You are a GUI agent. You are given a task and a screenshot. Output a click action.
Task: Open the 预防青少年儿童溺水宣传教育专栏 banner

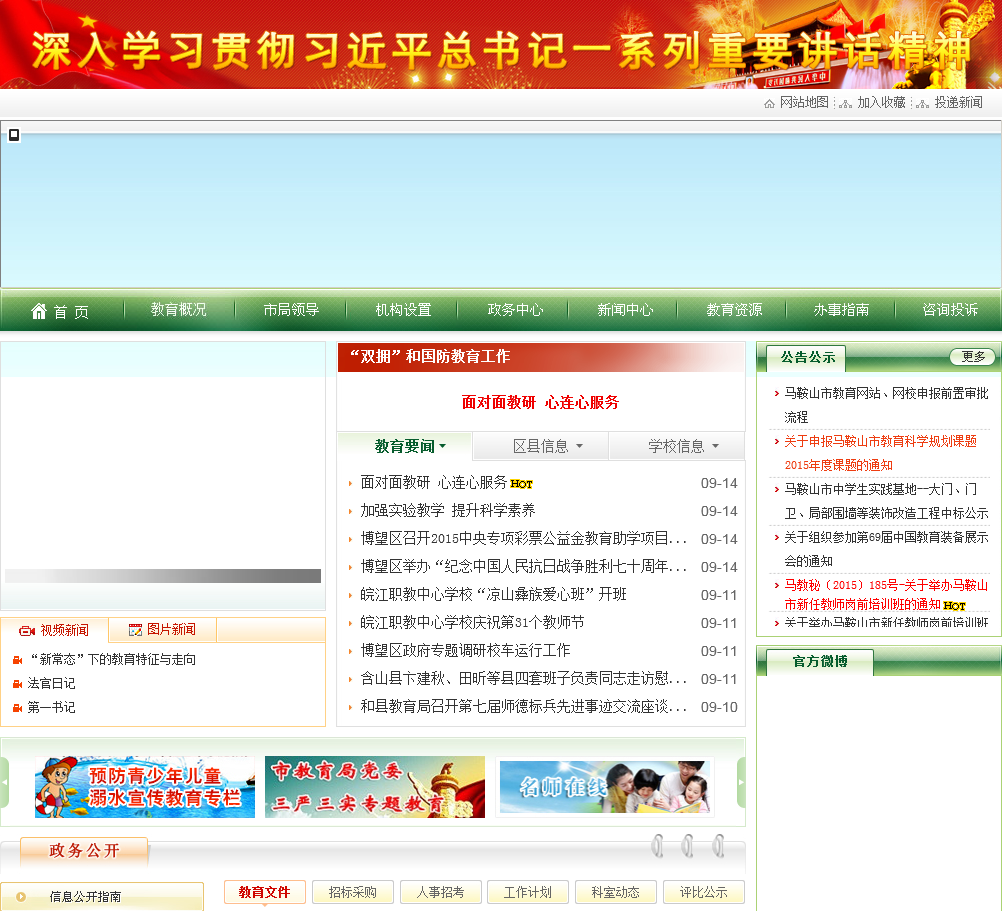pos(145,787)
